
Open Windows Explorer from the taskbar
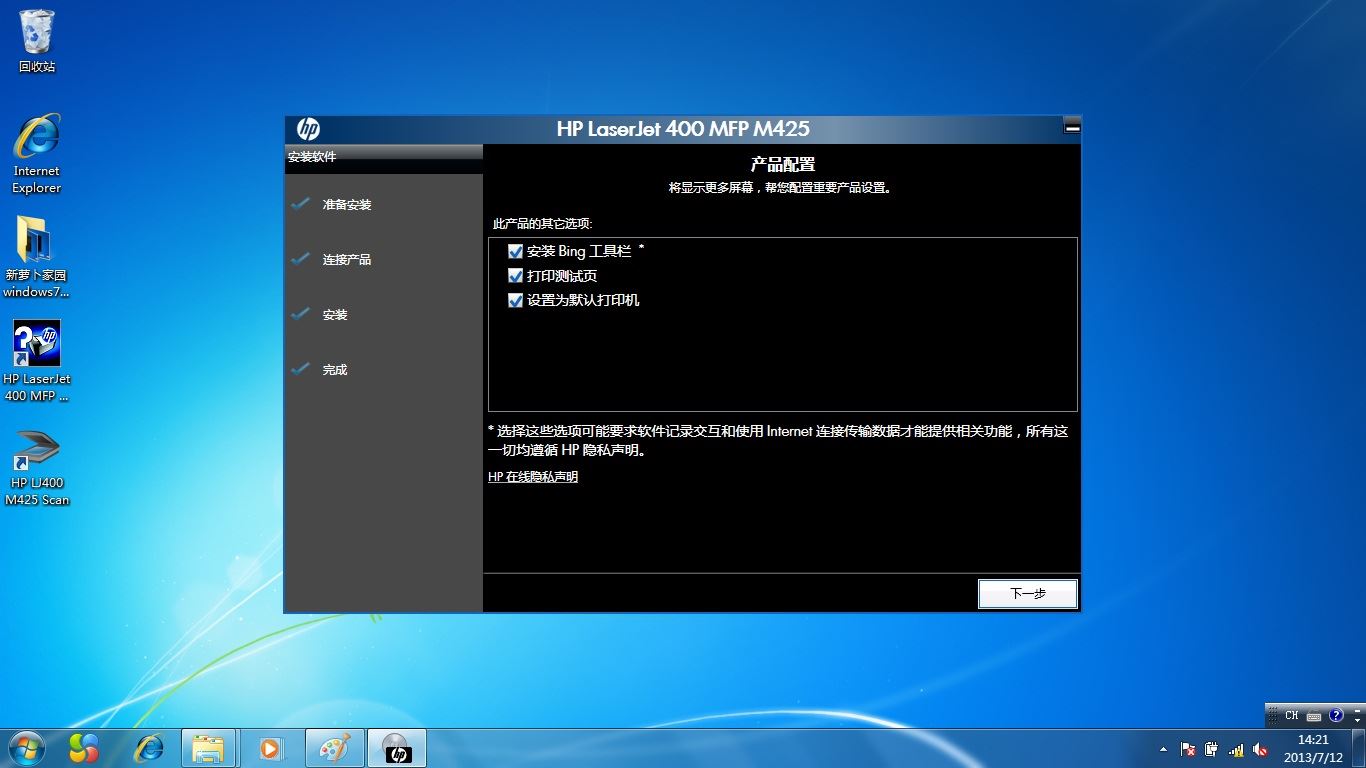(209, 748)
